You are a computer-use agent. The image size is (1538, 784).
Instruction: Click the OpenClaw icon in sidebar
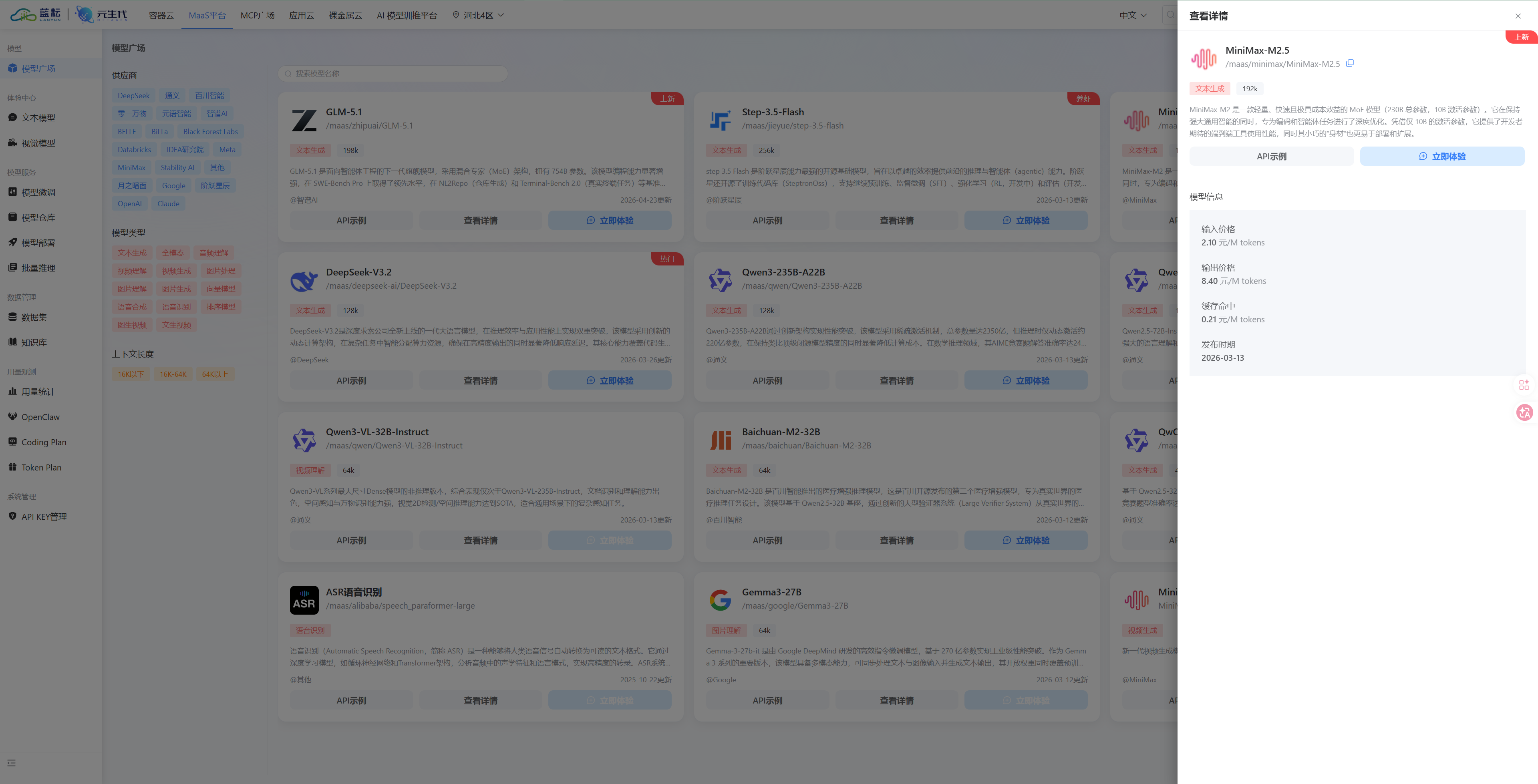[12, 417]
